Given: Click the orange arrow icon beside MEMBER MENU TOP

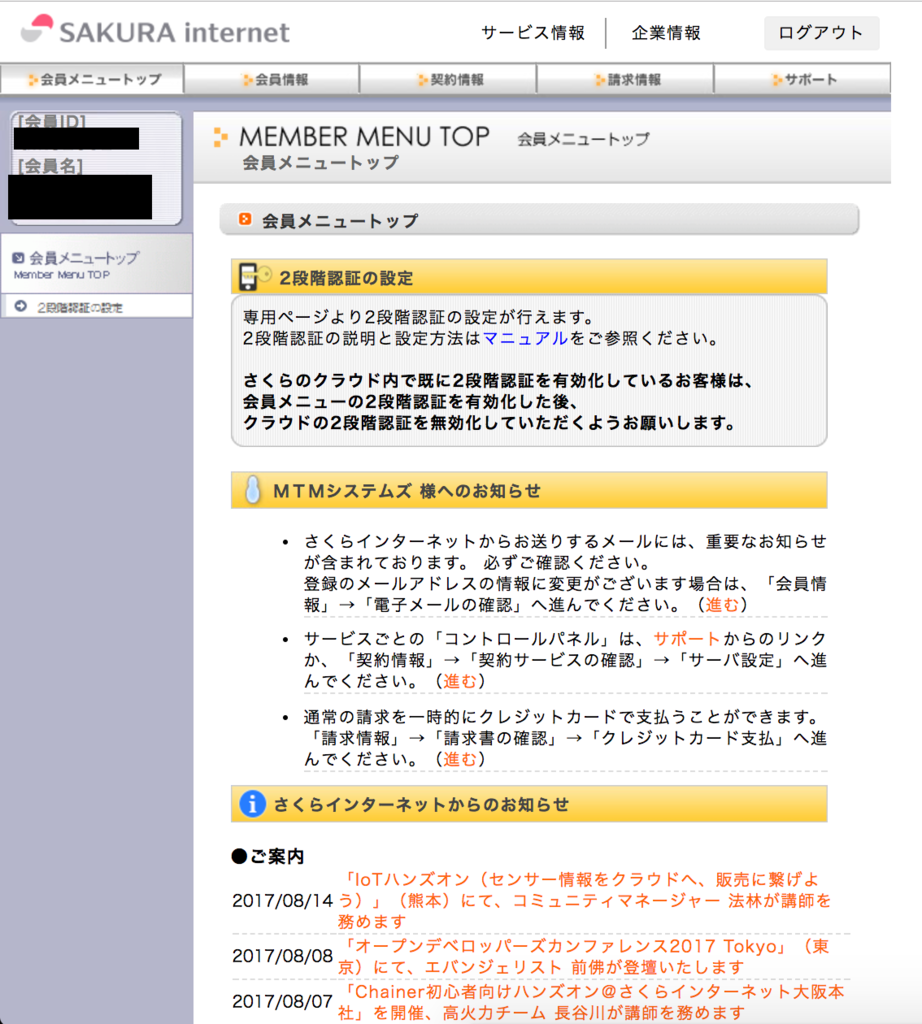Looking at the screenshot, I should [x=221, y=136].
